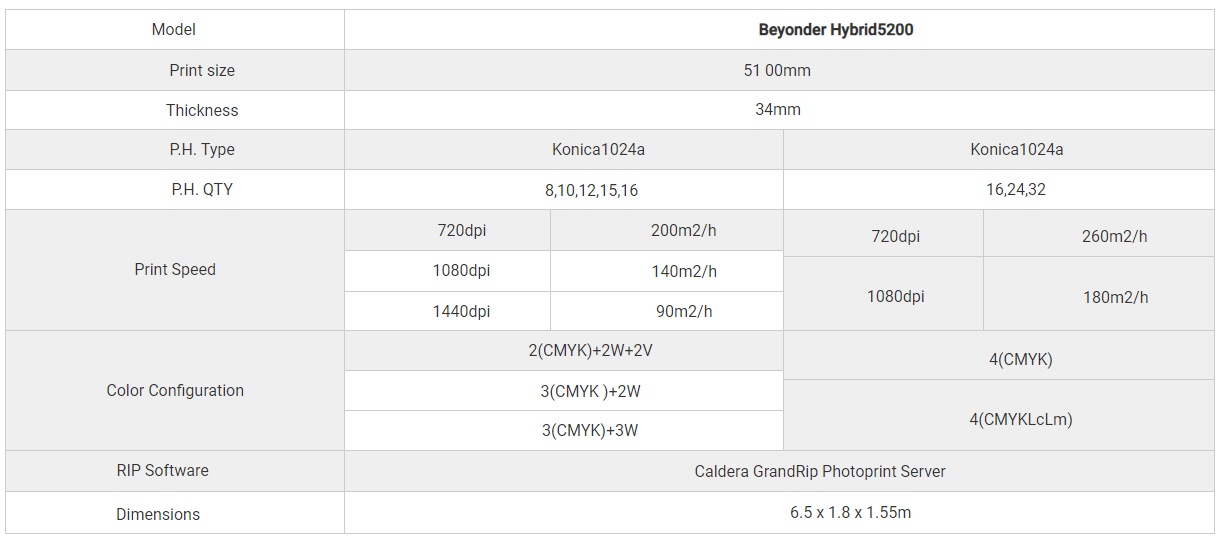Select the 'Print Speed' row label
Screen dimensions: 1217x540
[x=174, y=270]
